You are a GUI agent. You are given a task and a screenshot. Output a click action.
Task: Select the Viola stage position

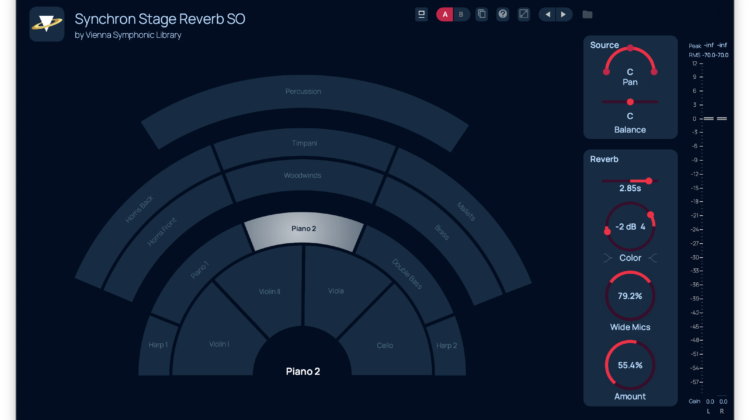(x=336, y=290)
